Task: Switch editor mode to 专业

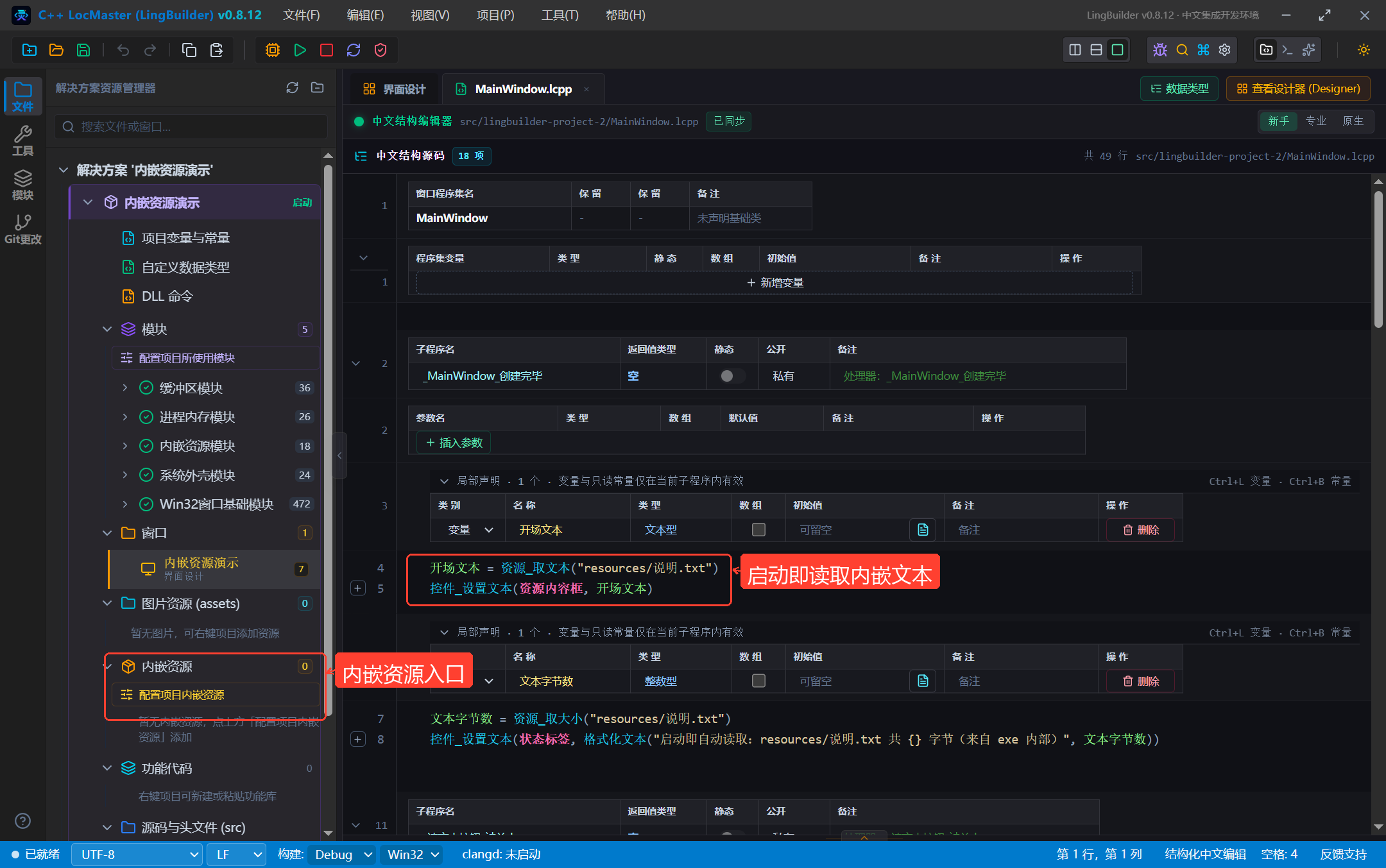Action: (1315, 121)
